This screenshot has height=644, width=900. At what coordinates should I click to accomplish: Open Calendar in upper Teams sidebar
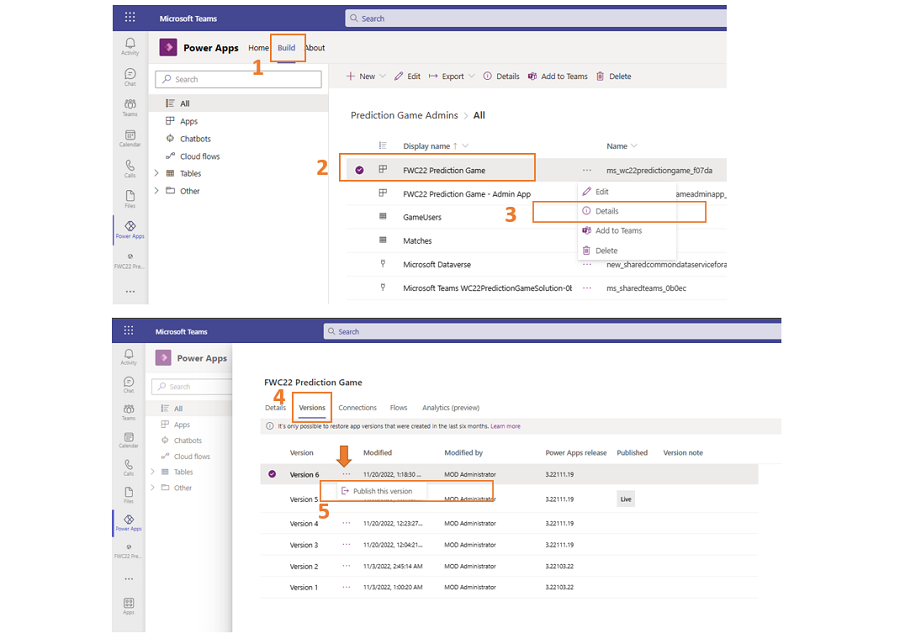tap(130, 138)
